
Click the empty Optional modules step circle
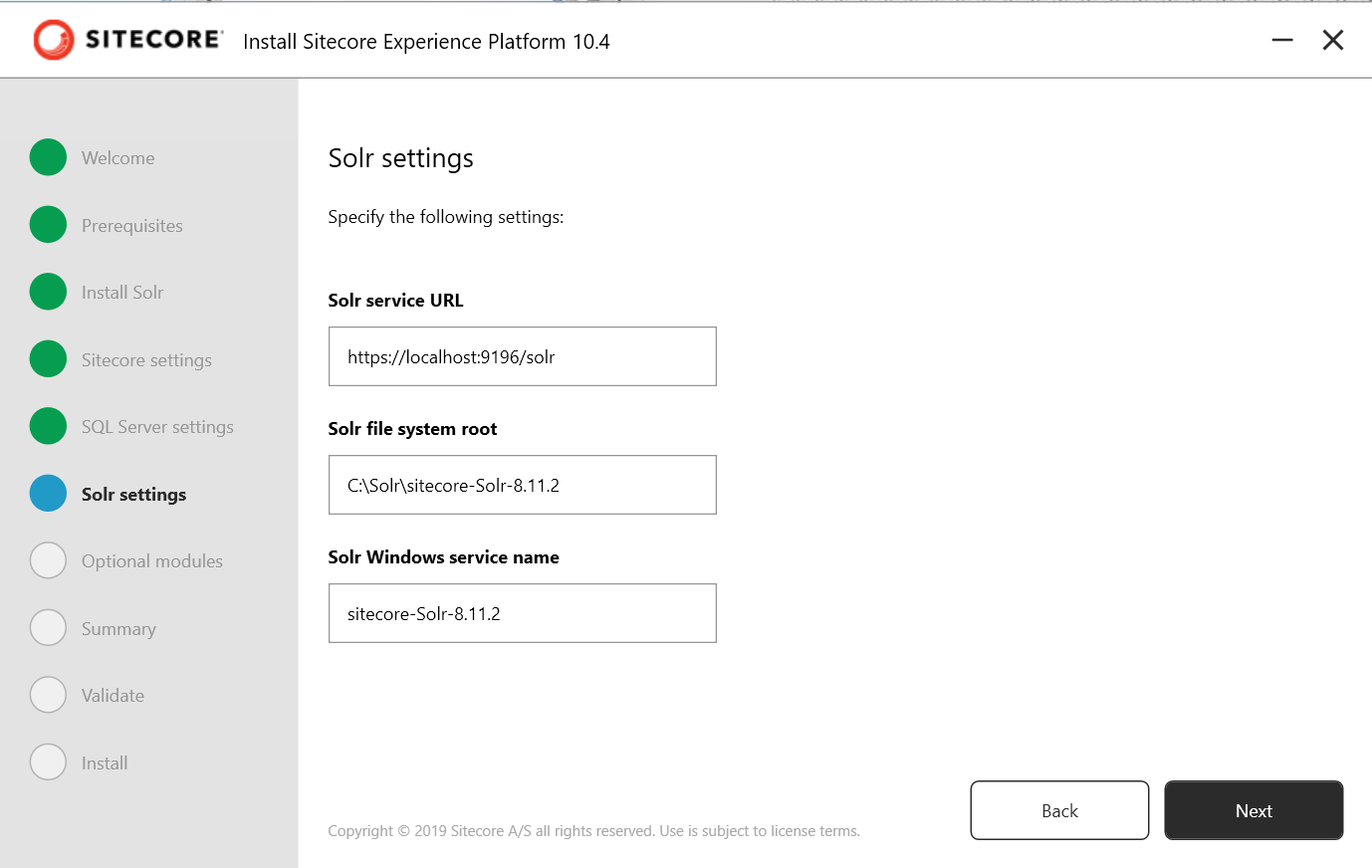pos(48,560)
